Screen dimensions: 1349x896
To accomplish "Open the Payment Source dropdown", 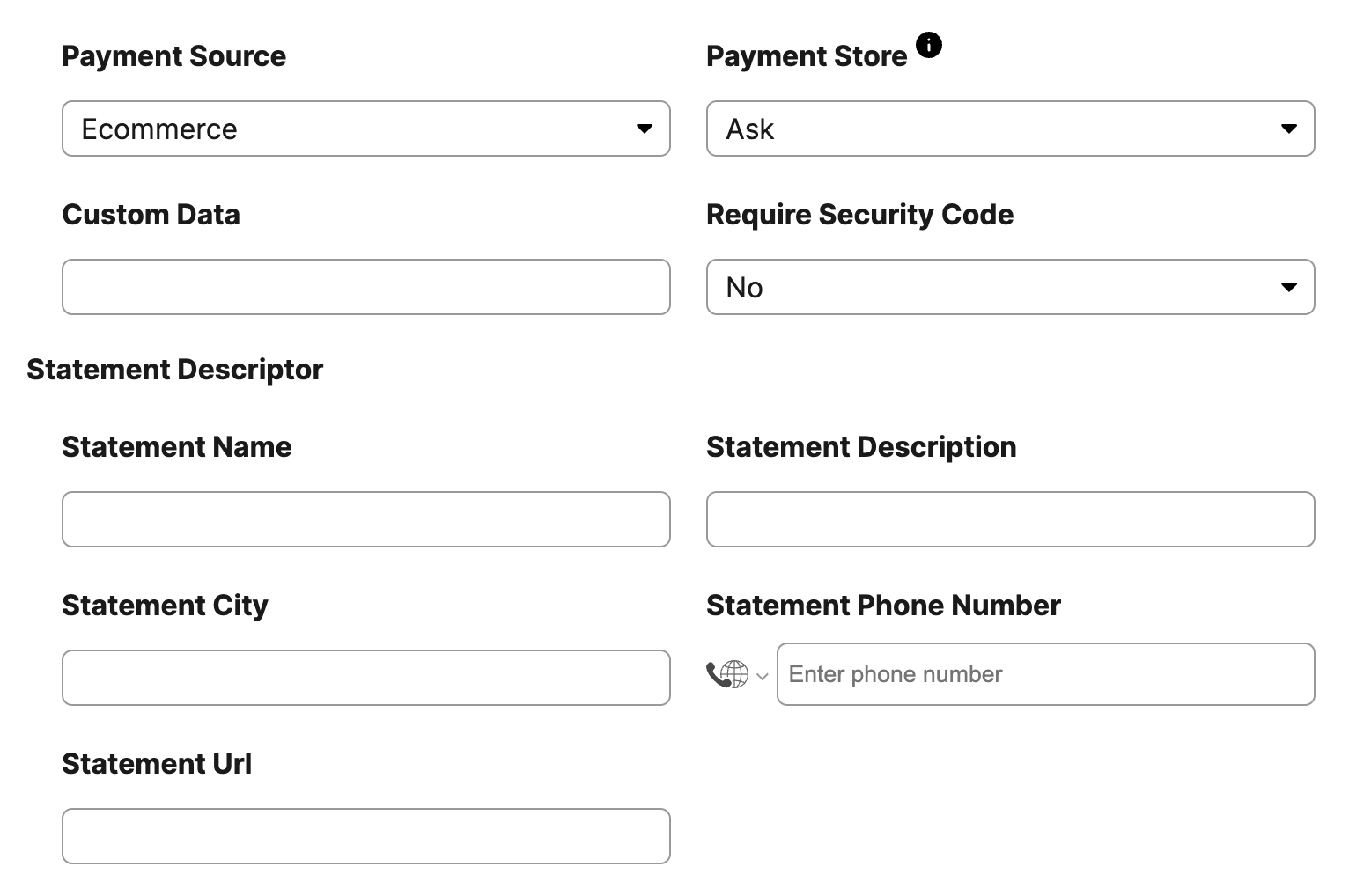I will point(366,129).
